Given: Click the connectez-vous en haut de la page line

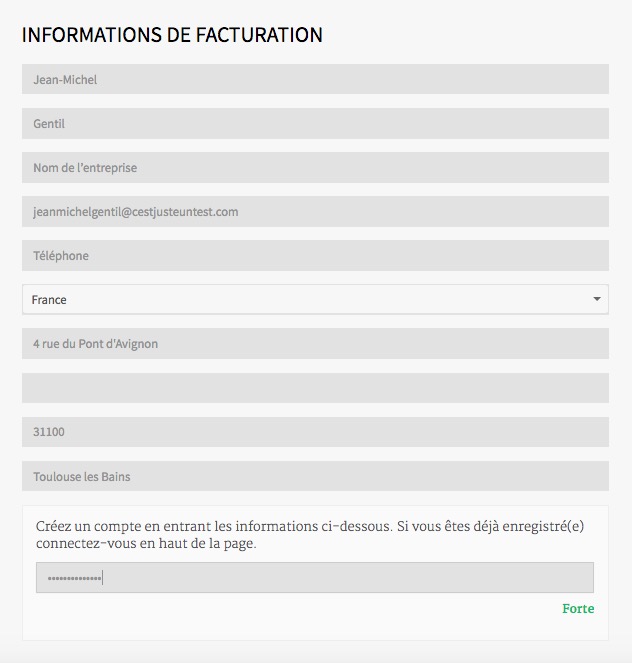Looking at the screenshot, I should [146, 543].
